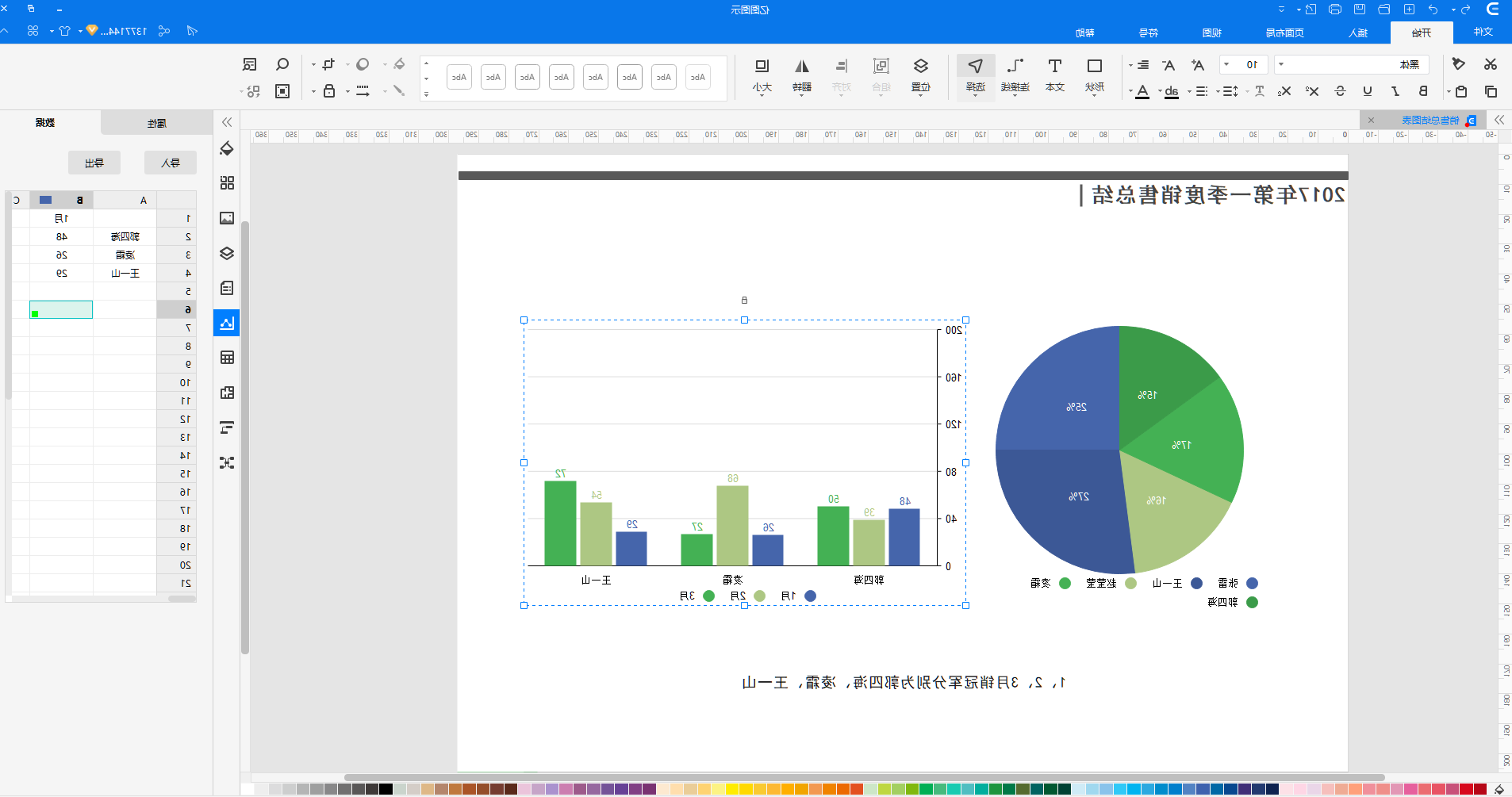Expand the shape style gallery
The width and height of the screenshot is (1512, 797).
426,94
